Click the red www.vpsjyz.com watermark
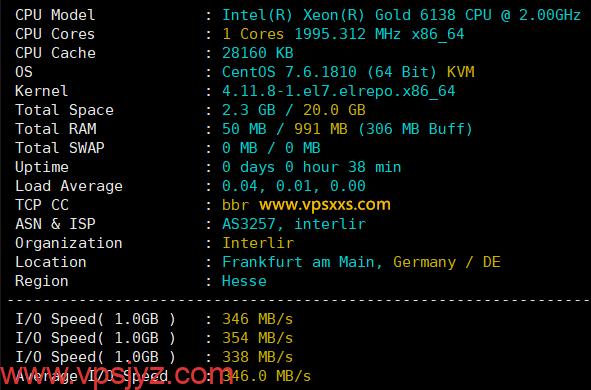The height and width of the screenshot is (390, 591). [x=116, y=375]
